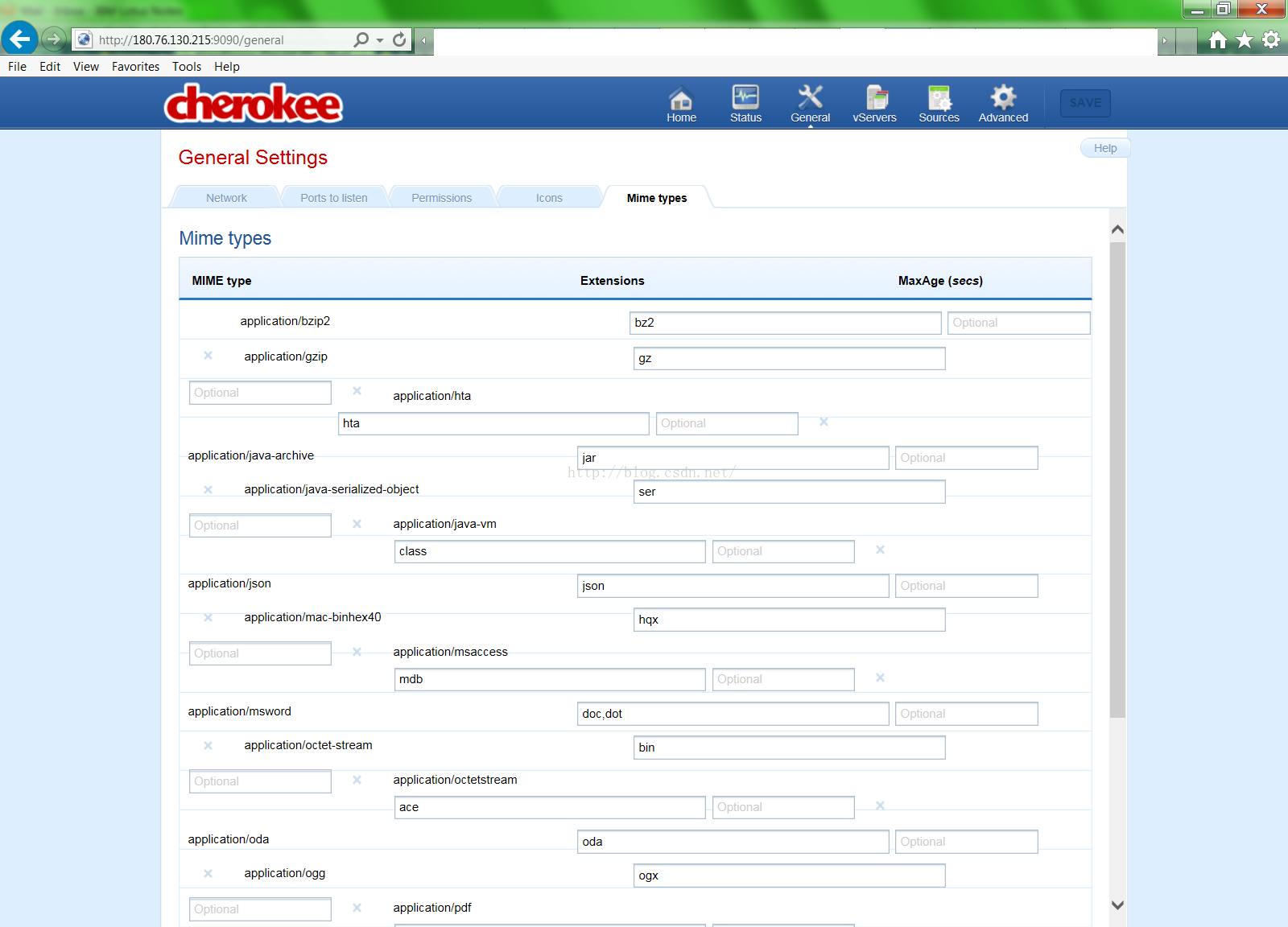Screen dimensions: 1288x927
Task: Open the Help button in settings
Action: point(1105,148)
